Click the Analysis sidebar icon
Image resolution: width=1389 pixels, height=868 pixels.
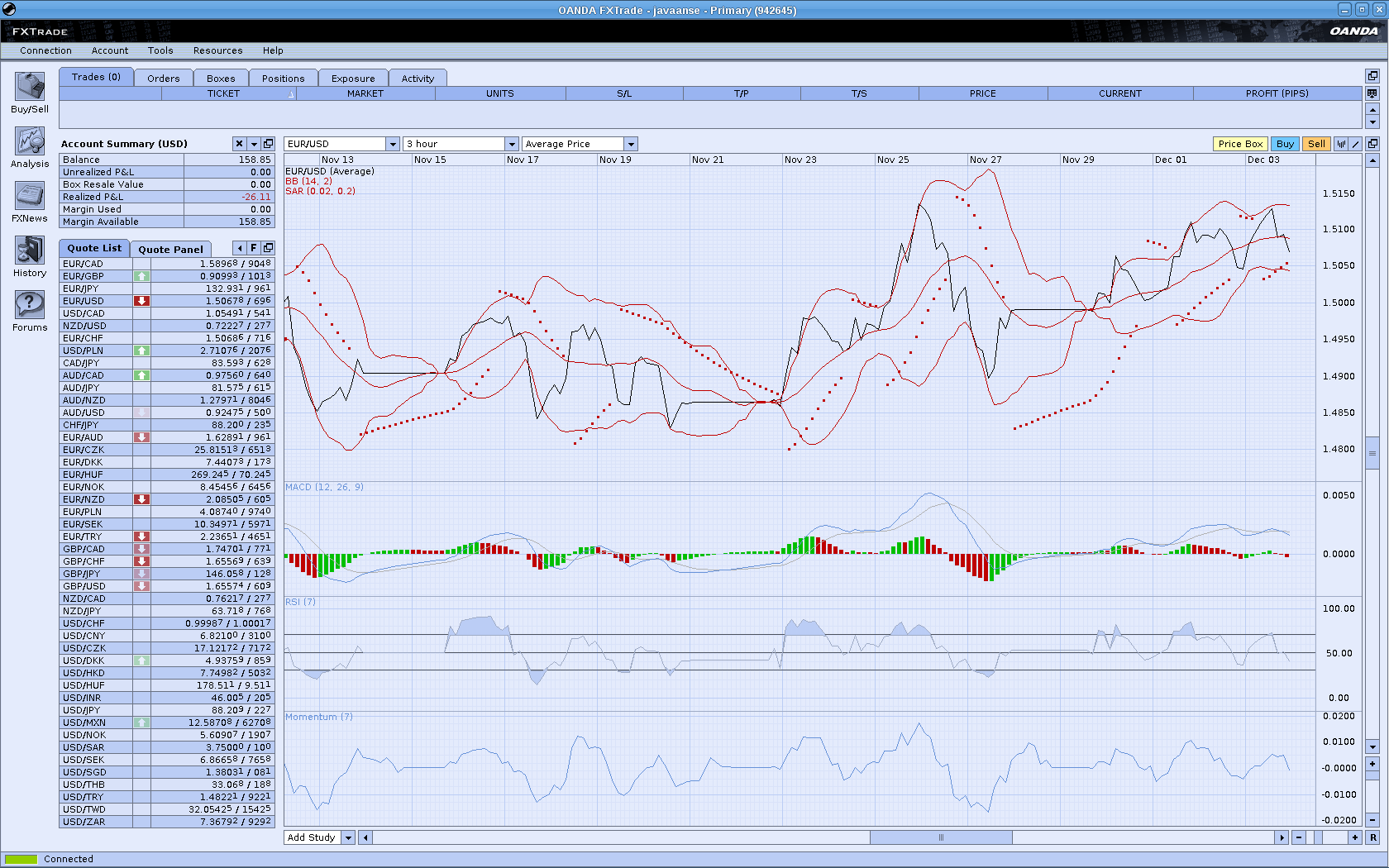30,141
